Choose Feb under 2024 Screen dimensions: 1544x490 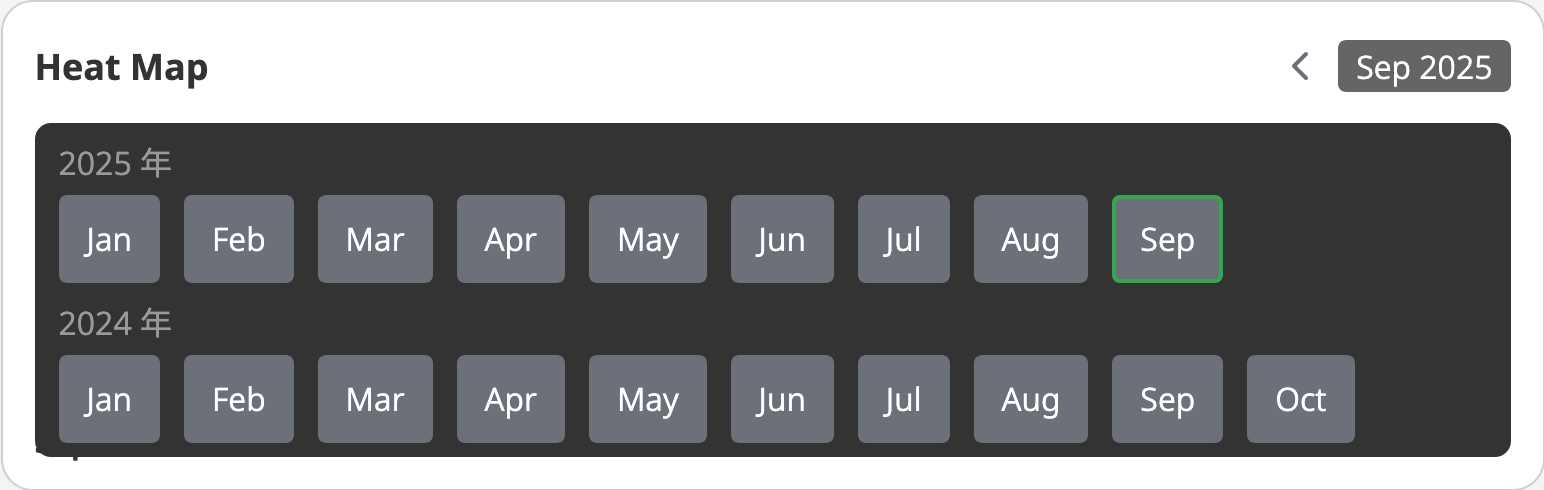pyautogui.click(x=238, y=399)
